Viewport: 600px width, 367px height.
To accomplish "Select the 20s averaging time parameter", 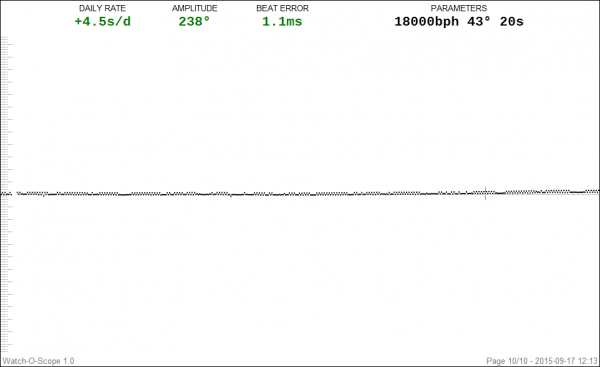I will pos(512,22).
